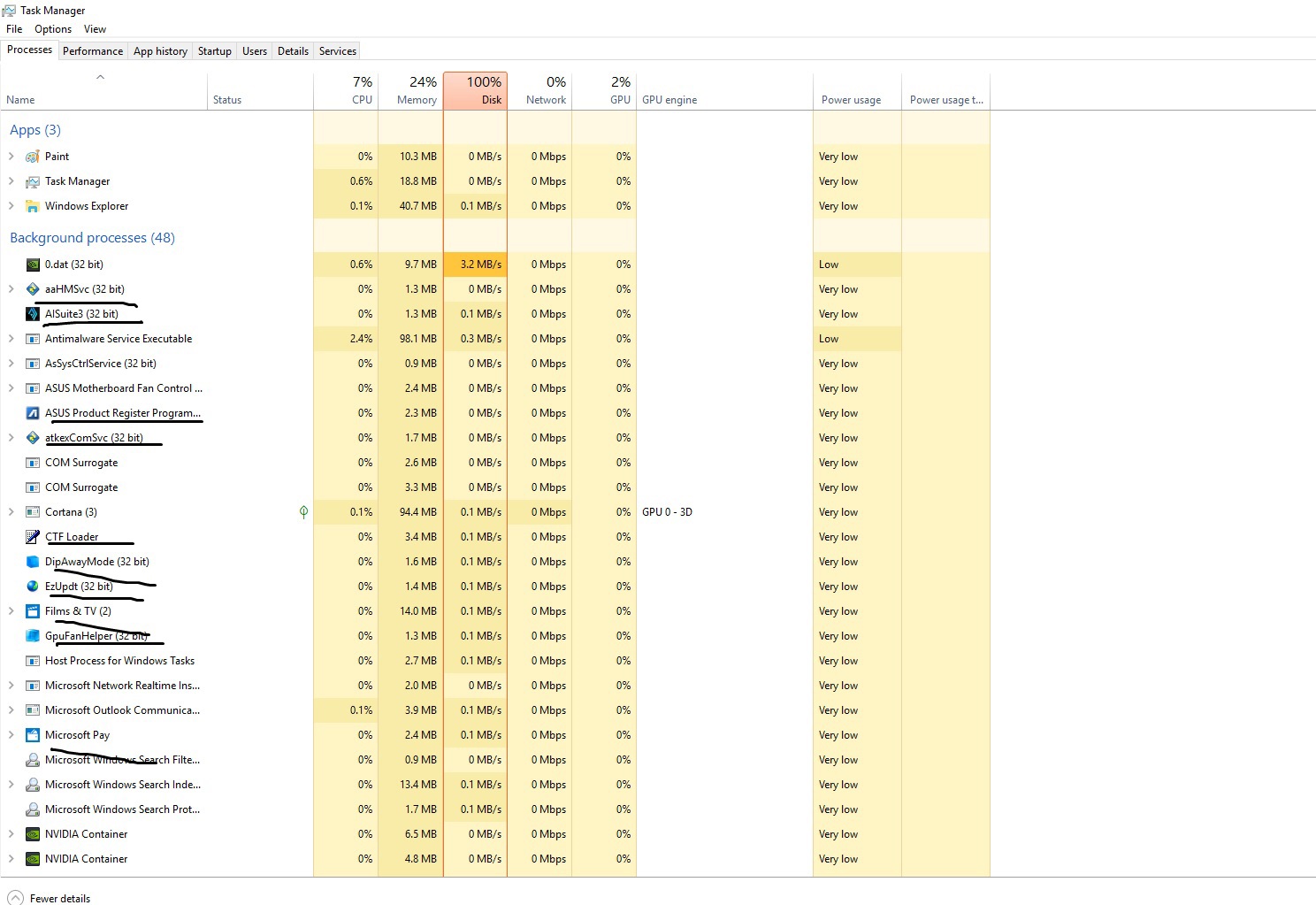Expand the Task Manager app entry
1316x905 pixels.
coord(11,181)
